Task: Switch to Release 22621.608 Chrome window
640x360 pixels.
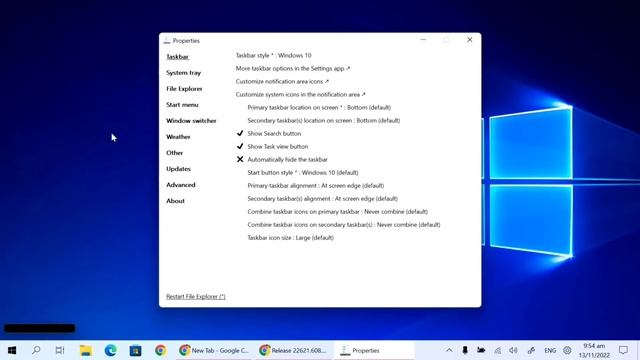Action: click(x=294, y=350)
